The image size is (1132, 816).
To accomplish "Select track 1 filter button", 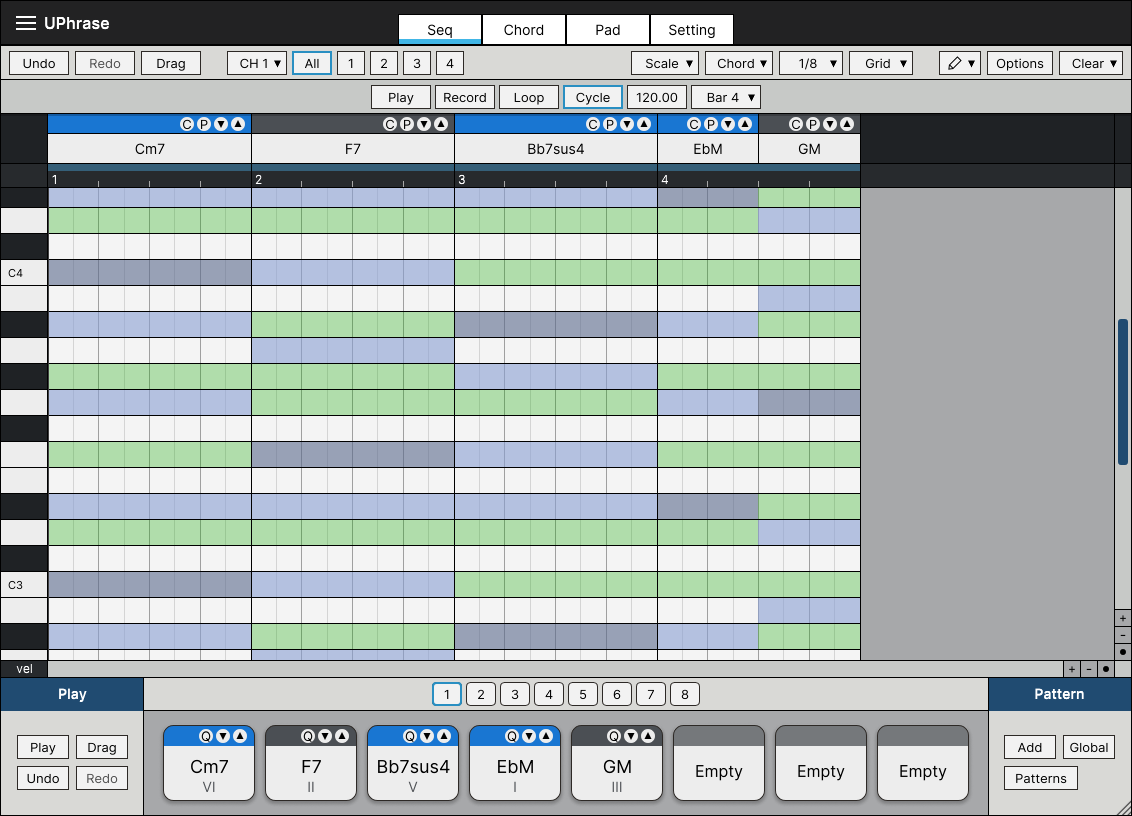I will click(351, 64).
